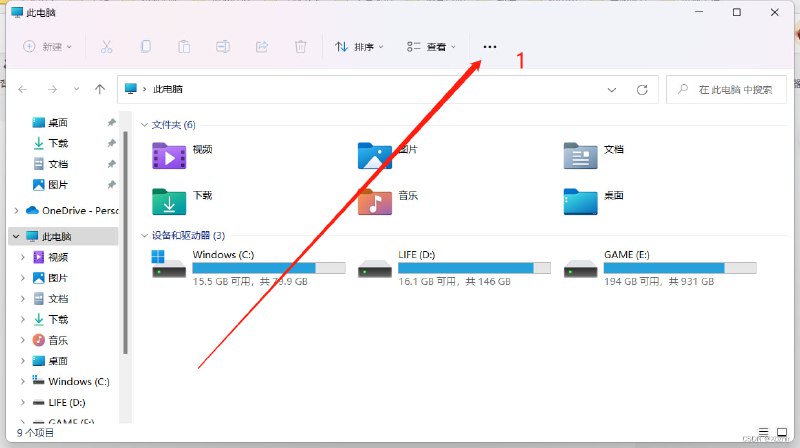Open the See more three-dots menu
The image size is (800, 448).
click(x=490, y=47)
